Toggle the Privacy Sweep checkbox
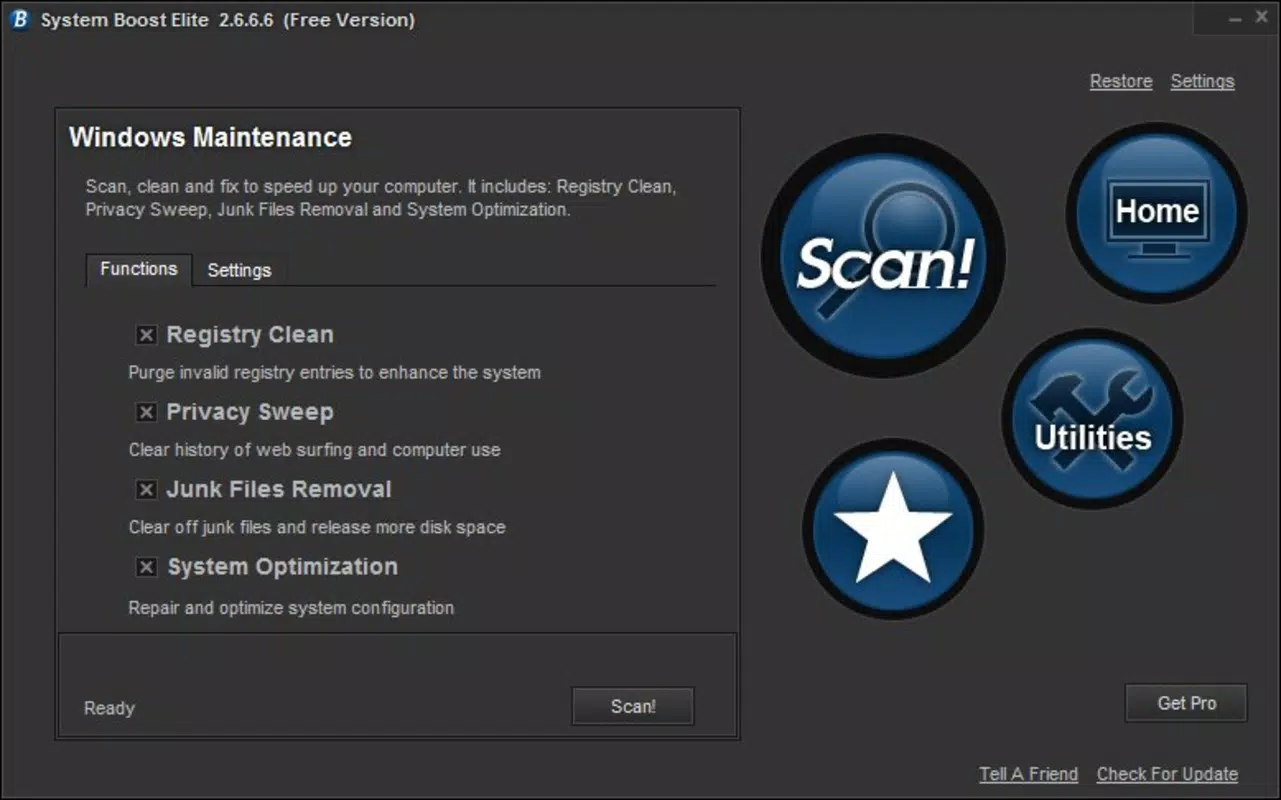This screenshot has width=1281, height=800. tap(146, 412)
